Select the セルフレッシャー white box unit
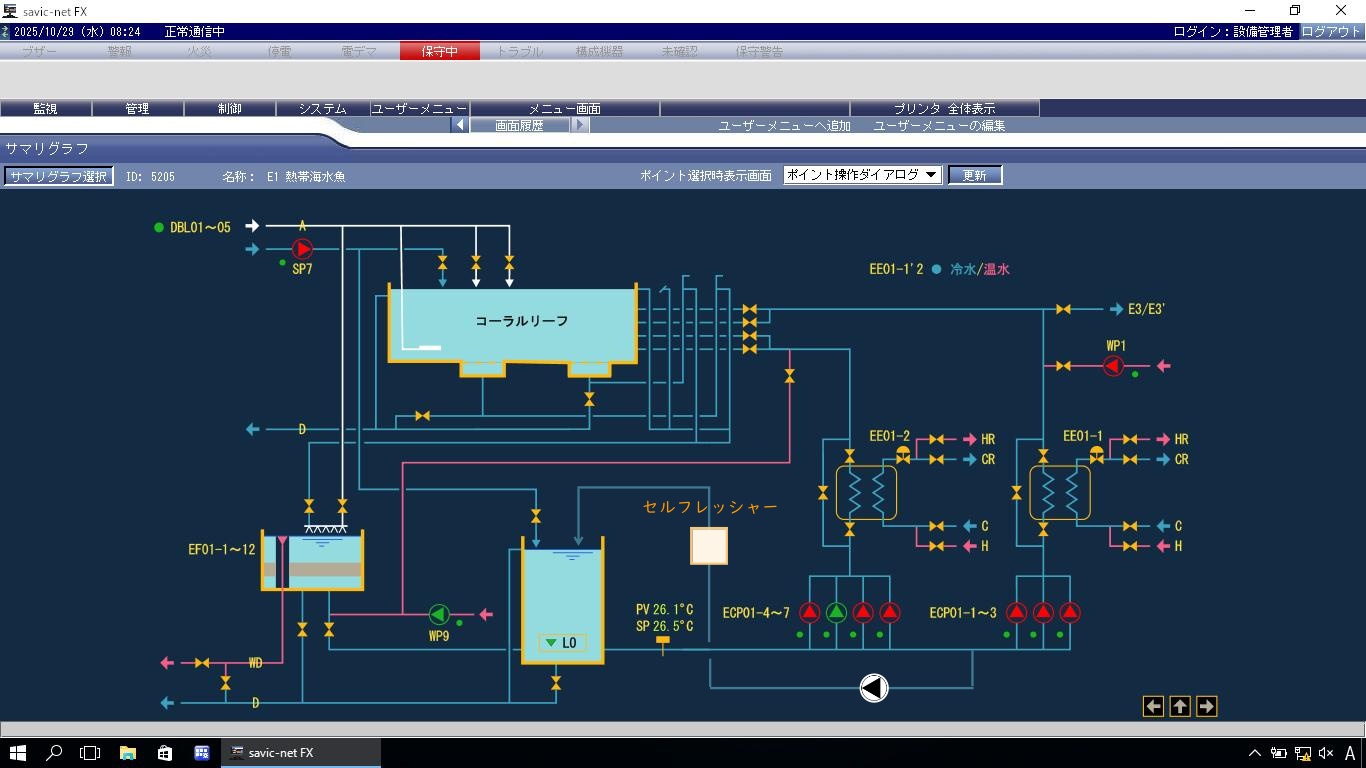Viewport: 1366px width, 768px height. tap(709, 546)
